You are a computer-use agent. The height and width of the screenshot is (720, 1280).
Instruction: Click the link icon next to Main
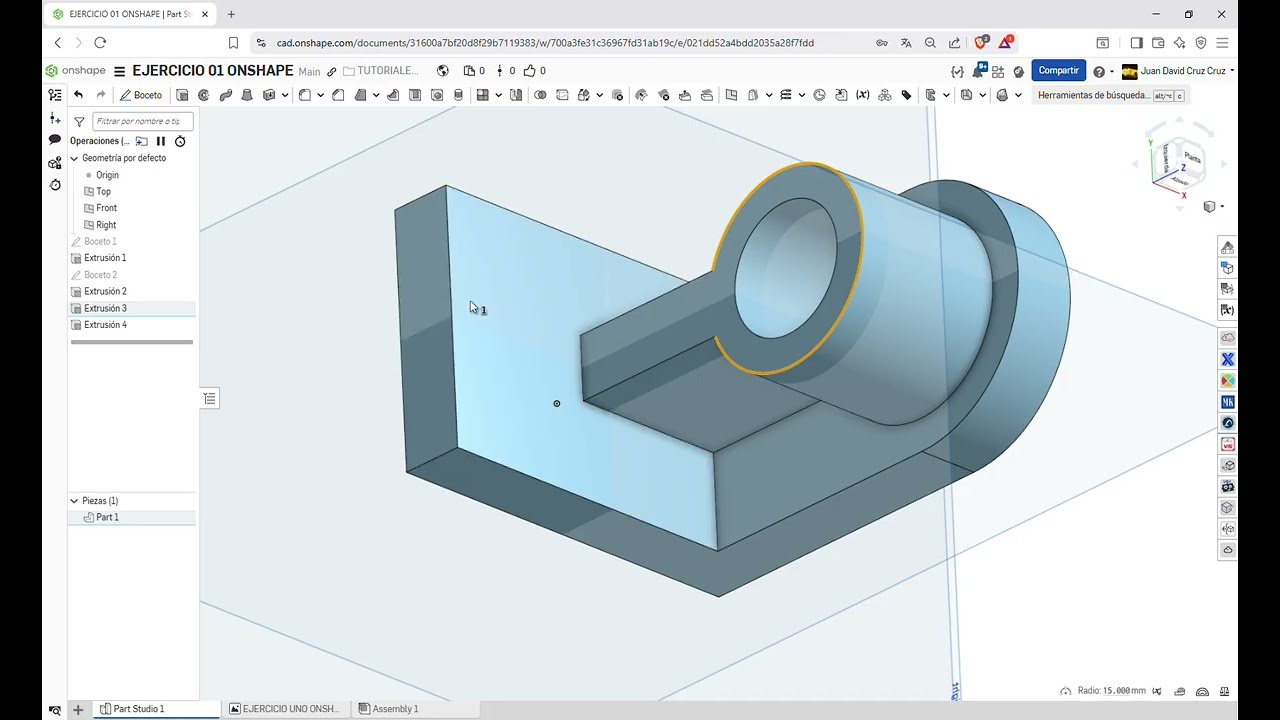coord(332,71)
